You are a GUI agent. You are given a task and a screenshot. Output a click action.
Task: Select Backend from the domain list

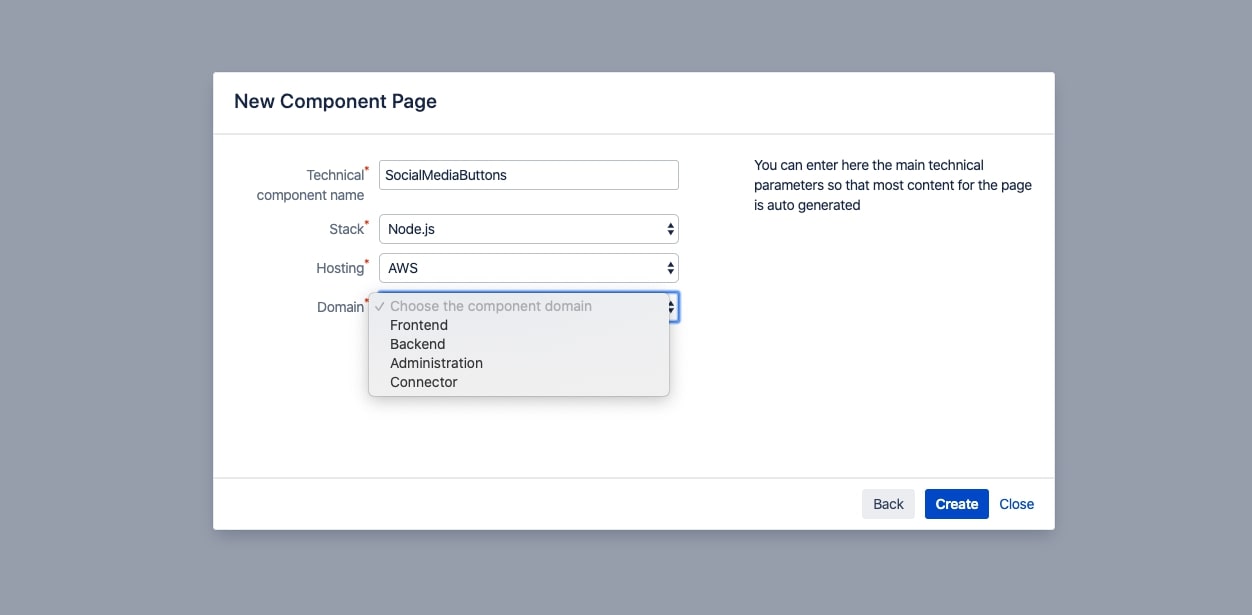pyautogui.click(x=418, y=344)
